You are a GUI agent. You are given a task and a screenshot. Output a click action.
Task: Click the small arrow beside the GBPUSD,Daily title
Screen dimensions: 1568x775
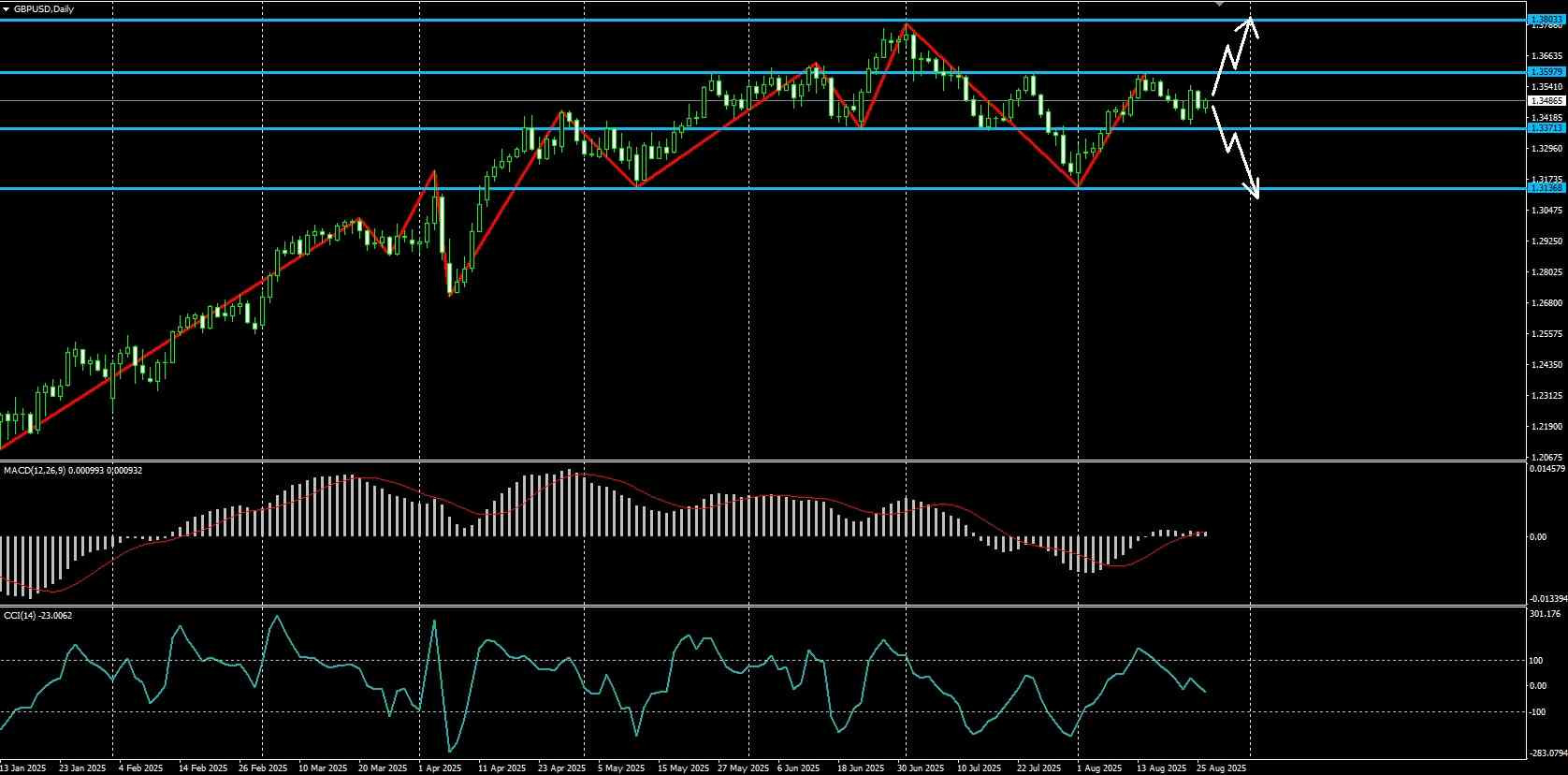[x=7, y=8]
